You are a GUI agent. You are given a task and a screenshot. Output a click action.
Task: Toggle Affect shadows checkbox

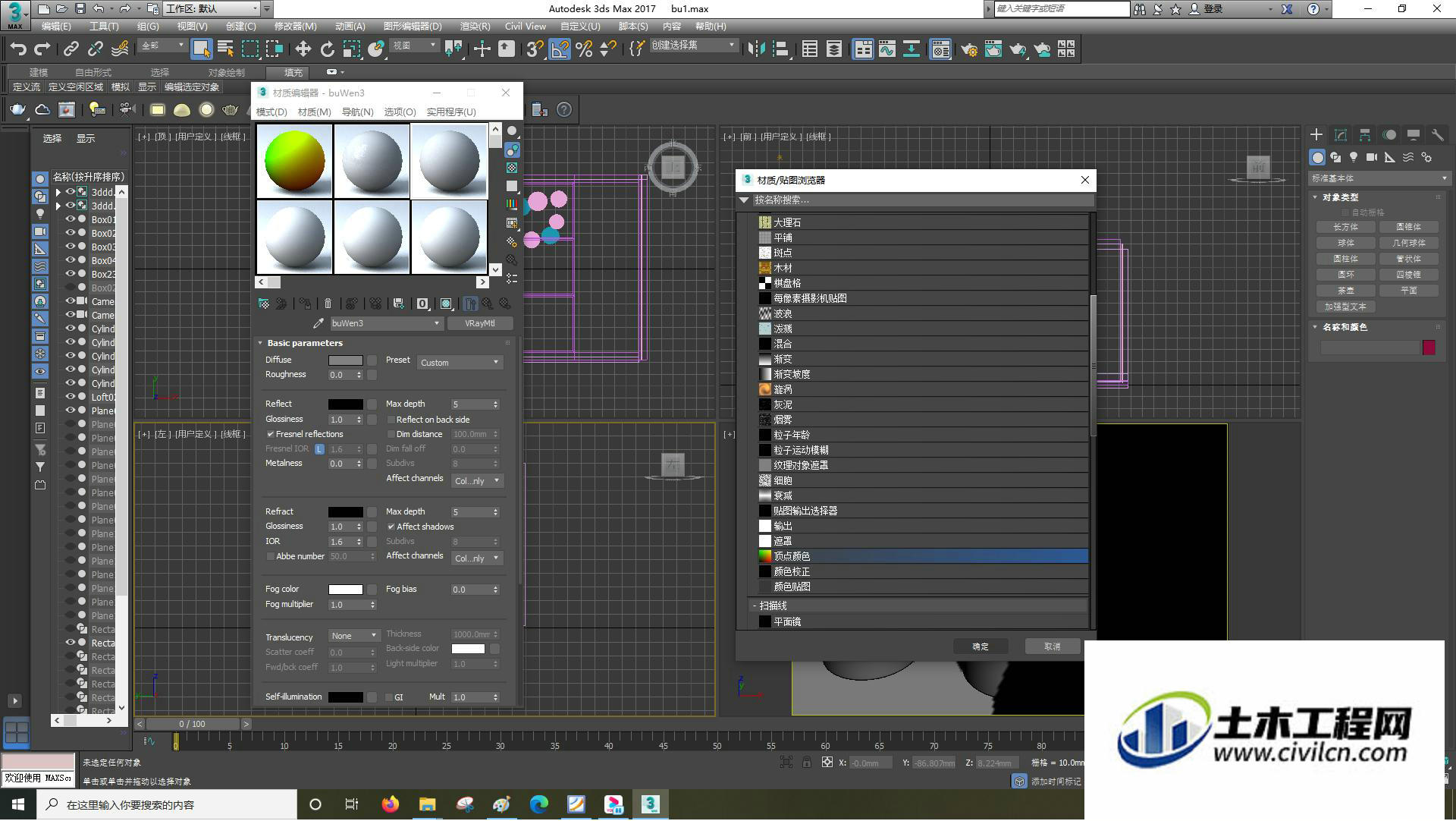[391, 527]
